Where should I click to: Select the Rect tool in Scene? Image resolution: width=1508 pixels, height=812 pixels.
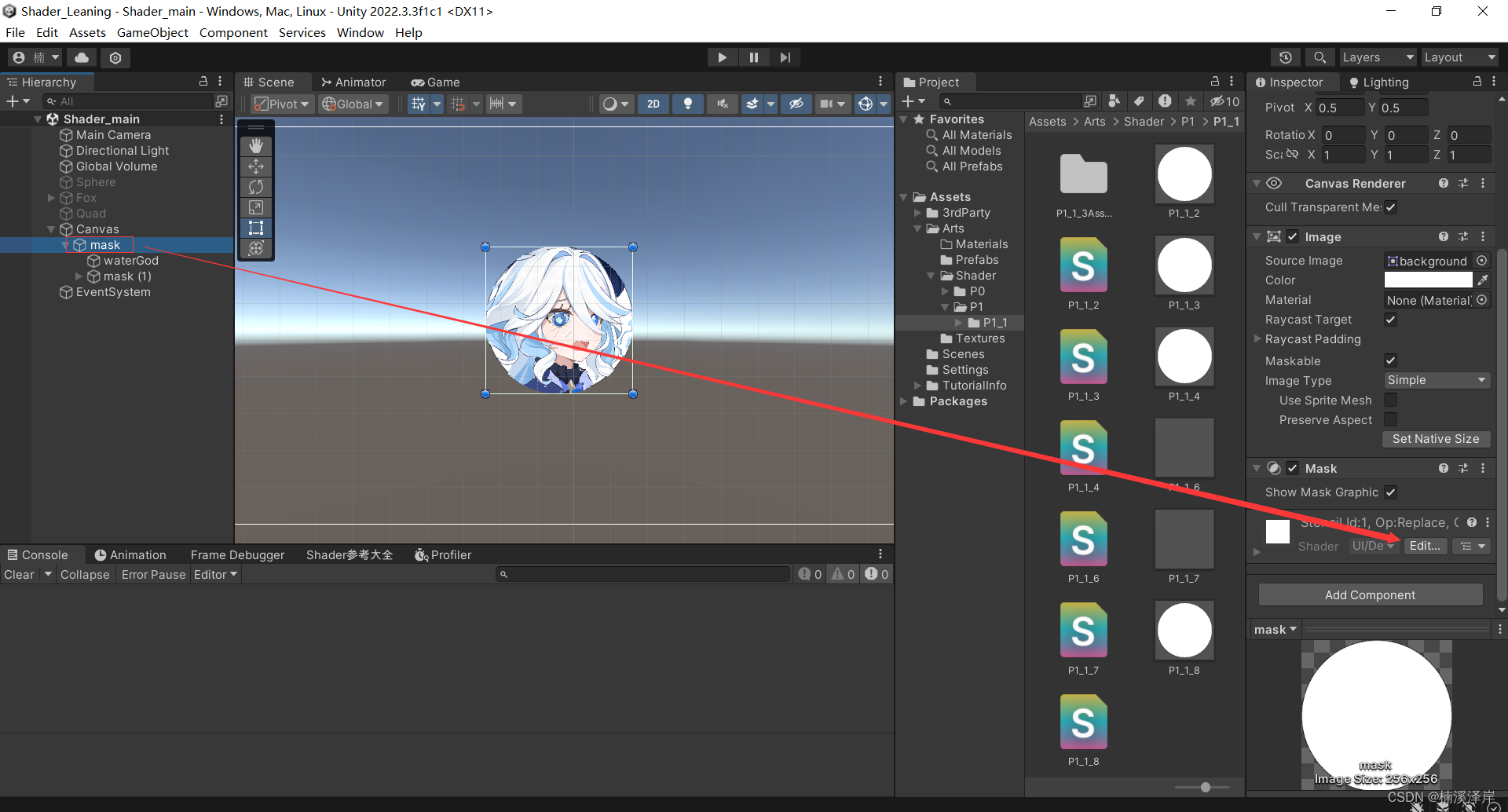256,228
